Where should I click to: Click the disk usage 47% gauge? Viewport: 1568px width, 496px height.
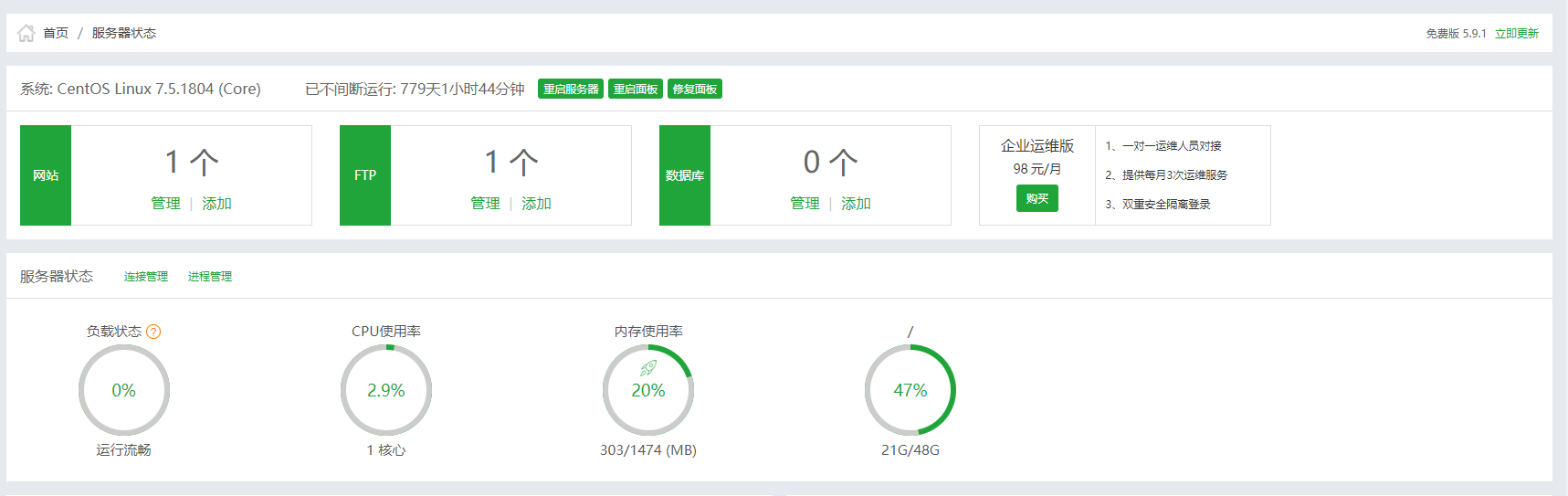coord(910,390)
